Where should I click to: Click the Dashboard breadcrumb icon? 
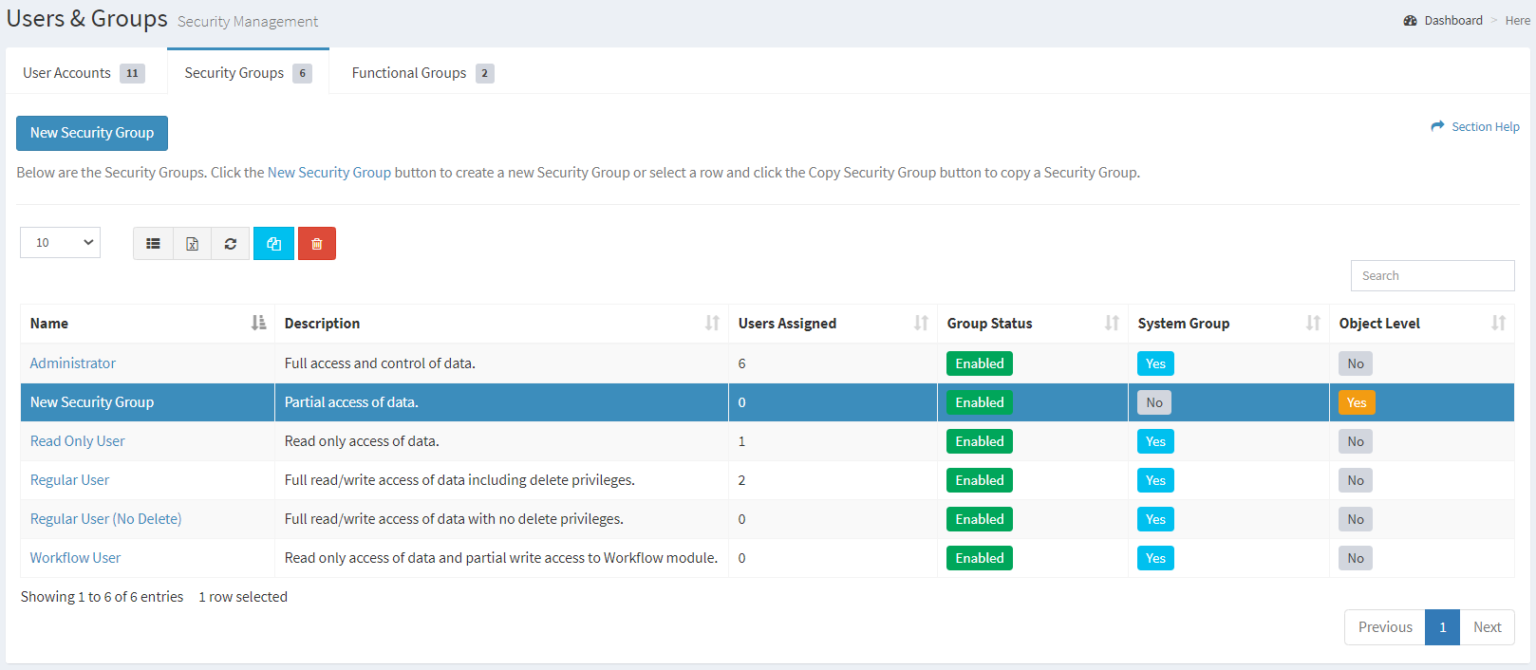tap(1410, 20)
